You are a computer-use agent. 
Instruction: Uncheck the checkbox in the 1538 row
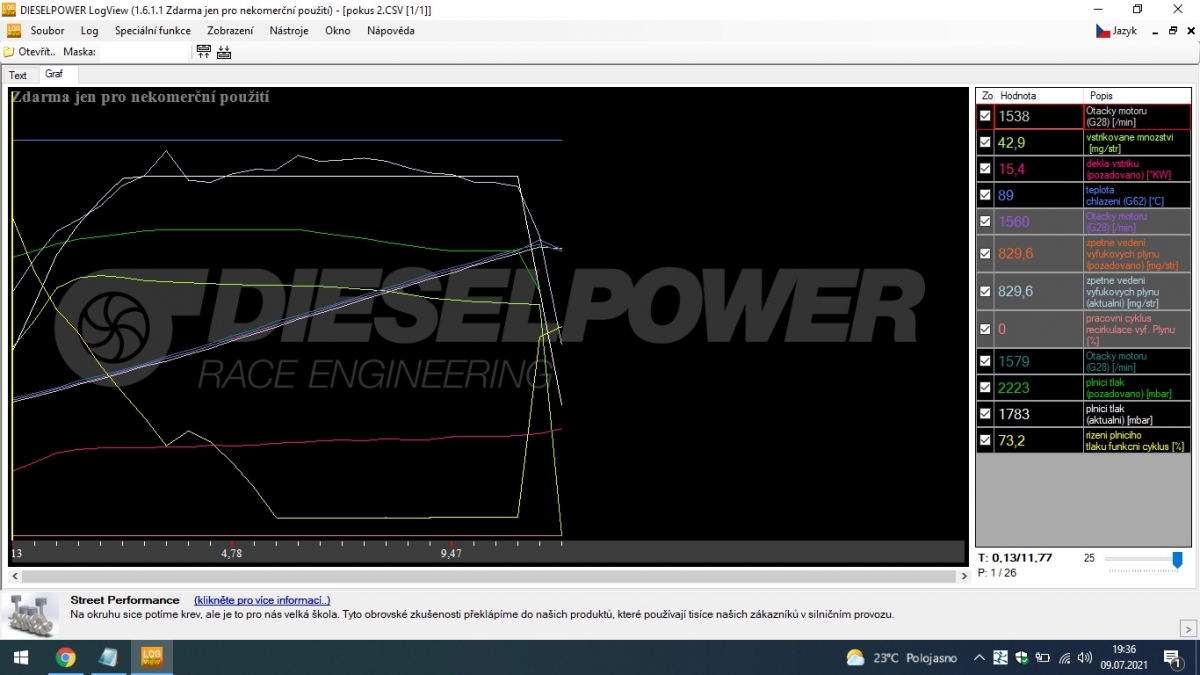tap(985, 116)
